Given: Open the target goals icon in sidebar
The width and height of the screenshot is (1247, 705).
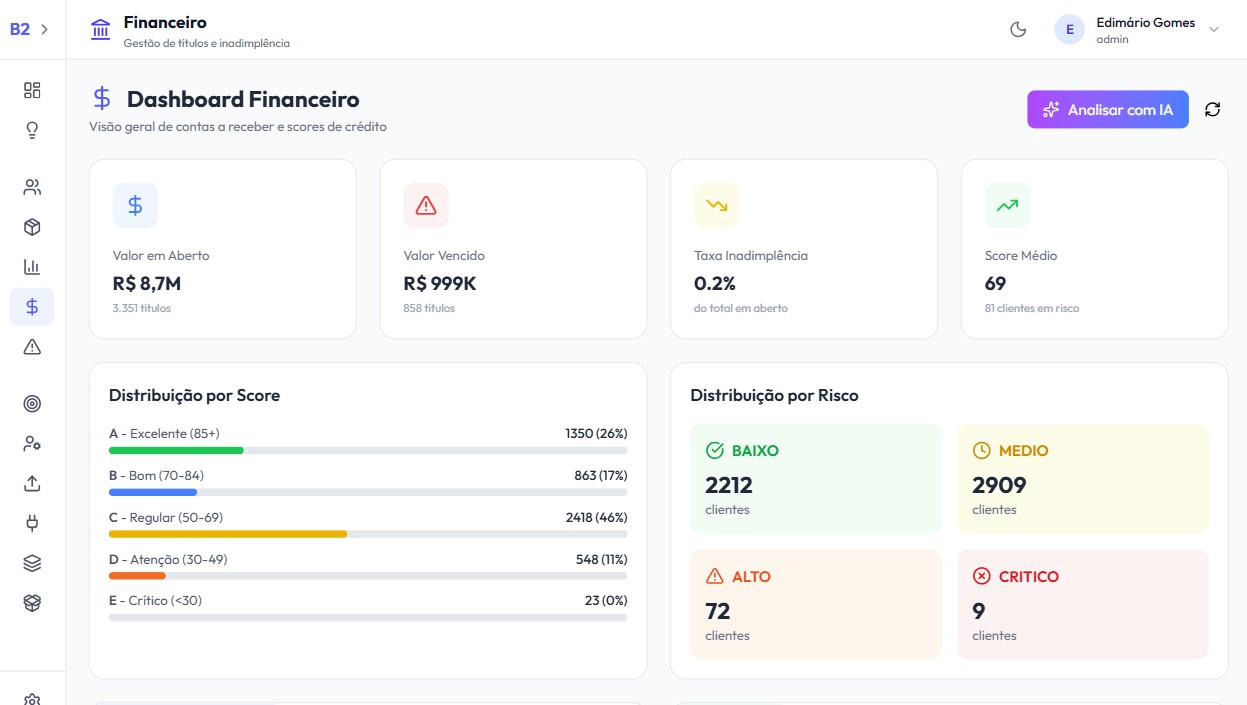Looking at the screenshot, I should point(32,404).
